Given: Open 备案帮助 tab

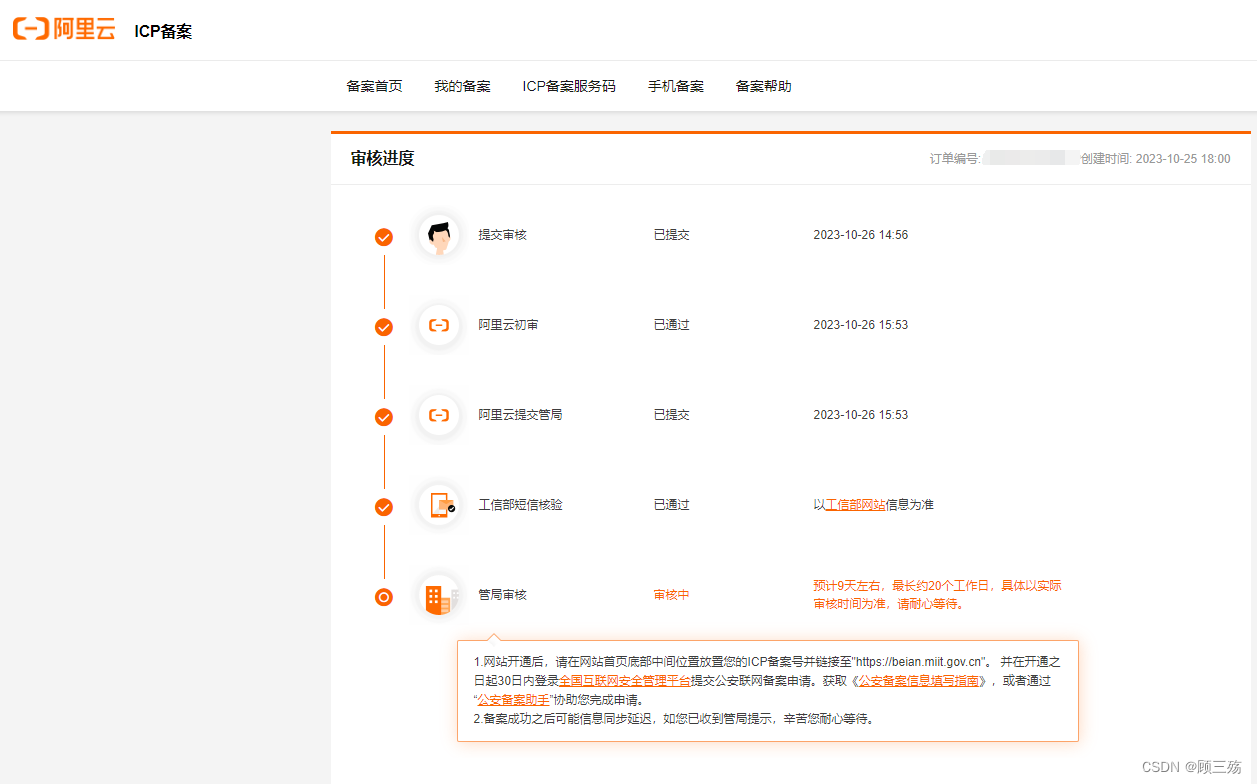Looking at the screenshot, I should tap(763, 86).
